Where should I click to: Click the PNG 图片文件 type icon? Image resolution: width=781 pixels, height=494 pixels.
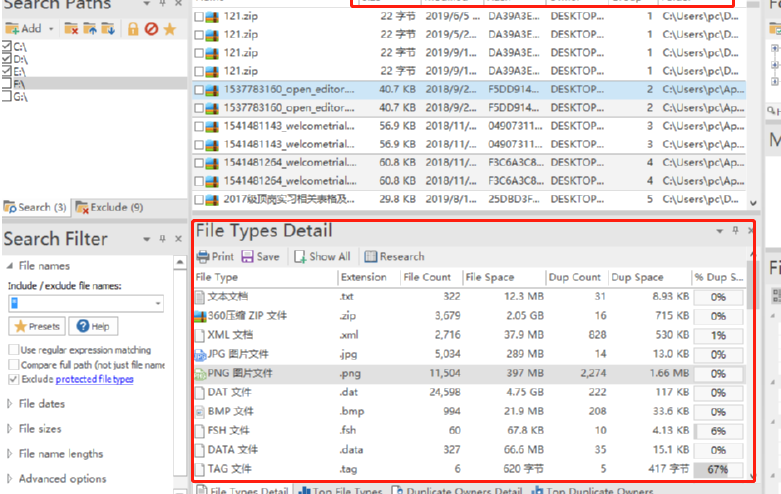click(200, 373)
